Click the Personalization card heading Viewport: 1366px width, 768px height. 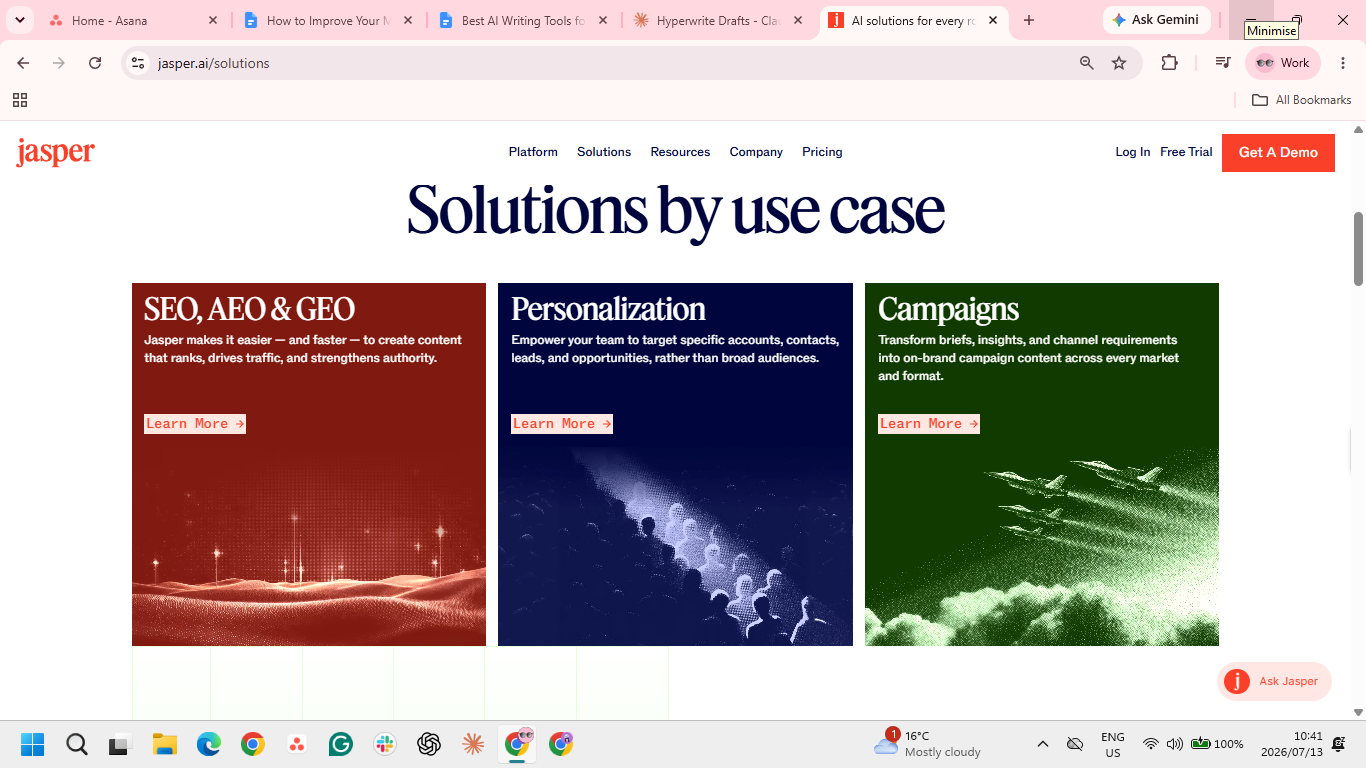click(x=608, y=309)
